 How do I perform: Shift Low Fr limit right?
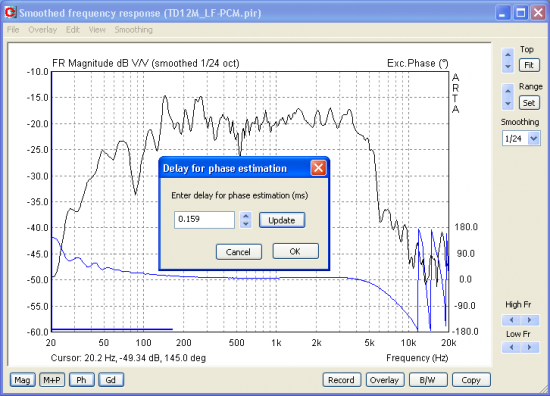pyautogui.click(x=530, y=347)
